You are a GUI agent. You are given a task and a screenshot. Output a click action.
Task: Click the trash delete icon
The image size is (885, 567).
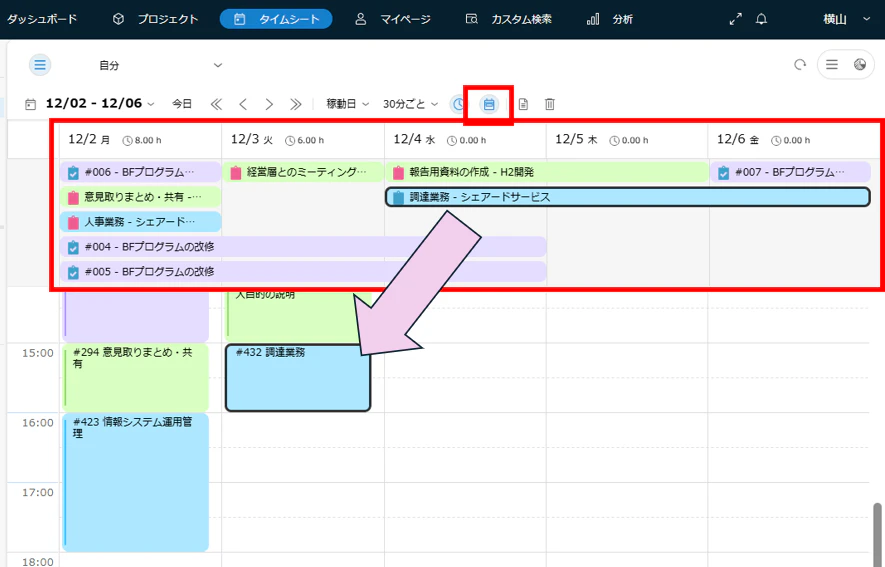(x=550, y=104)
